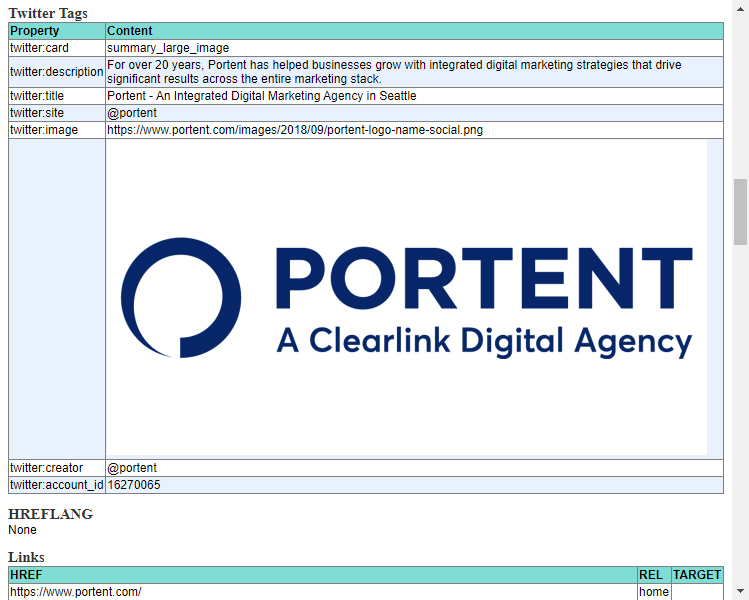Select the summary_large_image value
This screenshot has width=749, height=600.
tap(168, 48)
